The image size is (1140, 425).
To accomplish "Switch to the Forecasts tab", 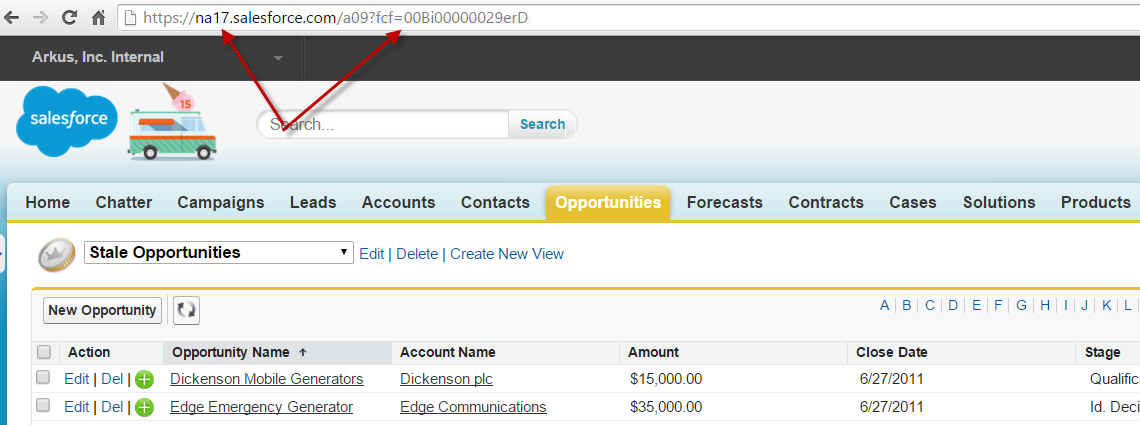I will [x=725, y=202].
